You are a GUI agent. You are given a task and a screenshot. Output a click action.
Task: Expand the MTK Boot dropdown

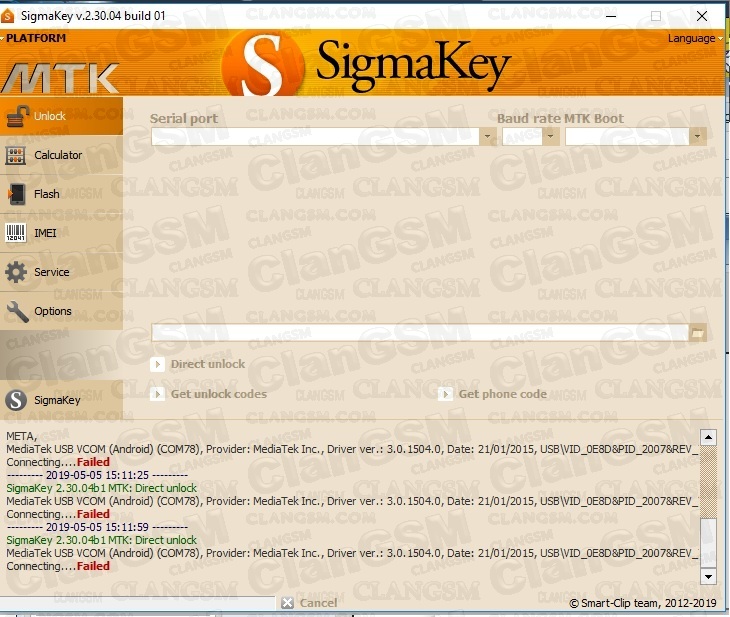[x=697, y=136]
